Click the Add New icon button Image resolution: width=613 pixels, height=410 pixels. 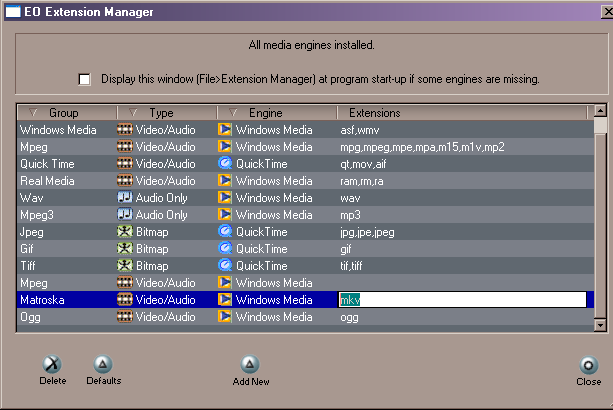click(250, 364)
